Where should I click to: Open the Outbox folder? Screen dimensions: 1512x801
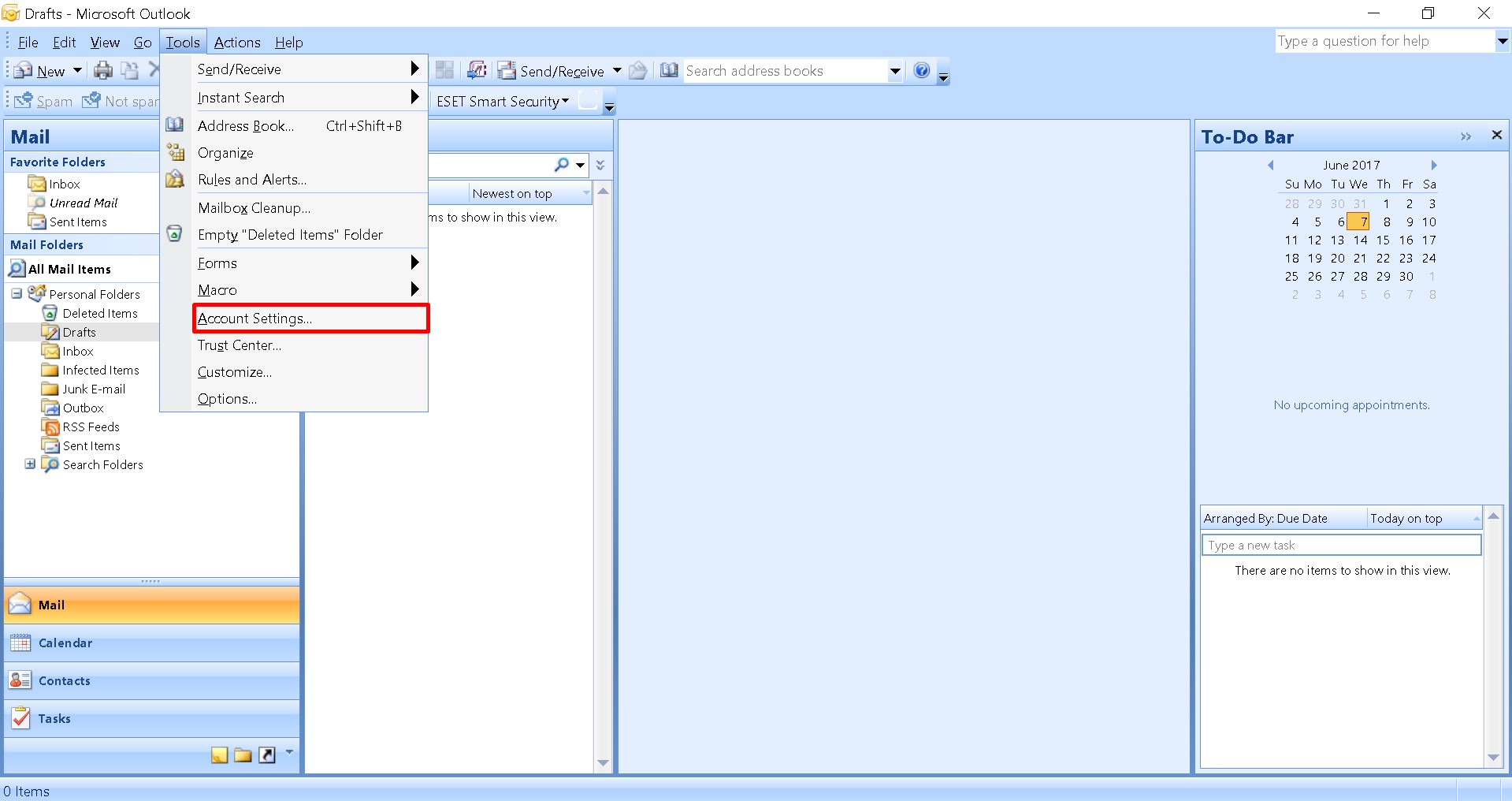pos(83,408)
